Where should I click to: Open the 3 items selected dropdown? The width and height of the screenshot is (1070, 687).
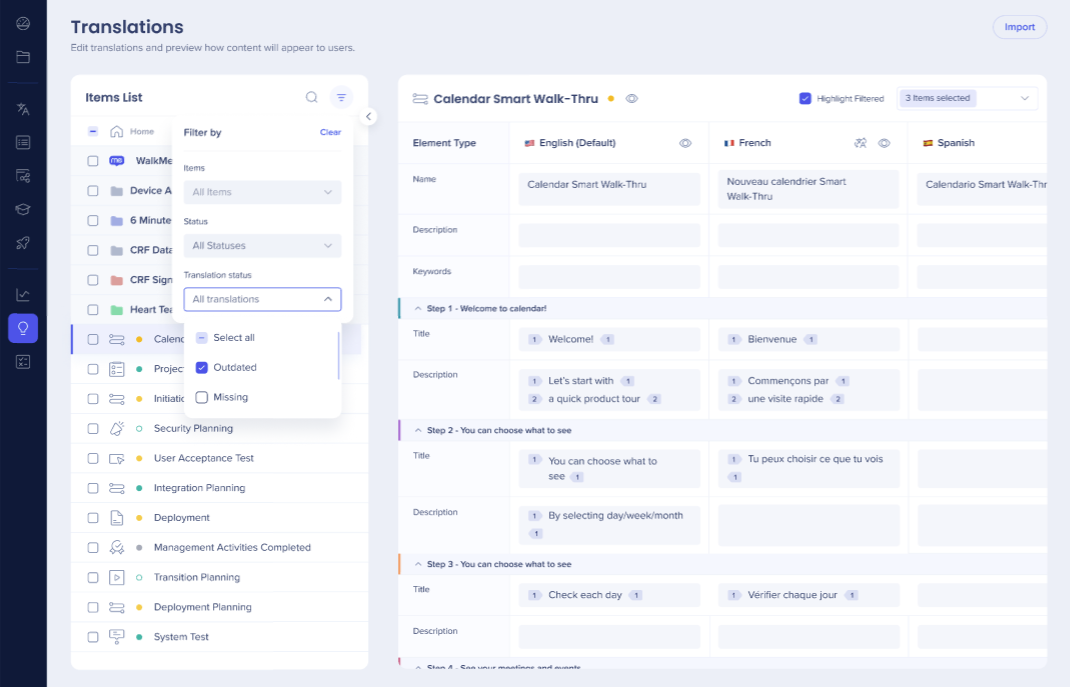click(967, 98)
